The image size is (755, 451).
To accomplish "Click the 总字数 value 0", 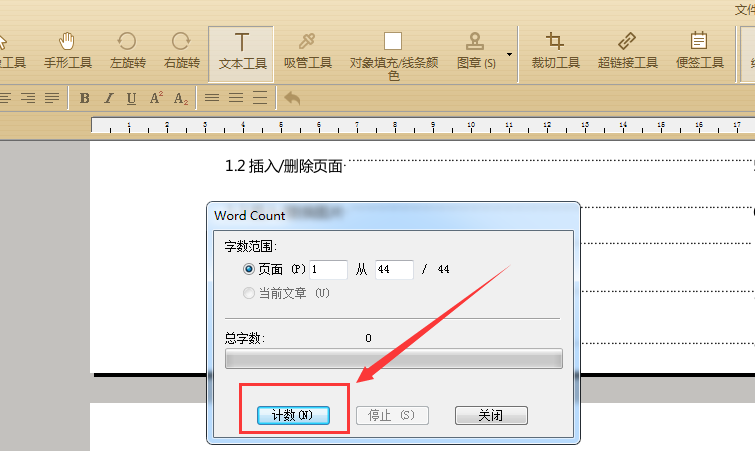I will (368, 338).
